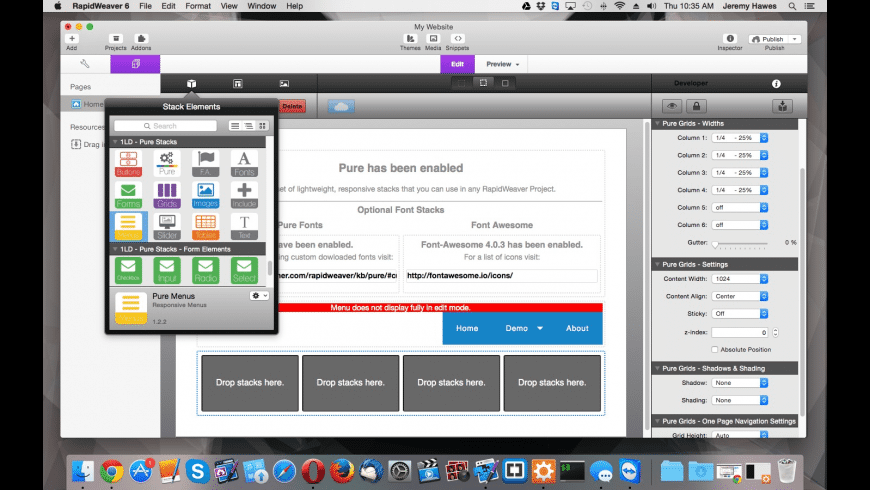This screenshot has height=490, width=870.
Task: Open the Column 1 width dropdown
Action: tap(740, 138)
